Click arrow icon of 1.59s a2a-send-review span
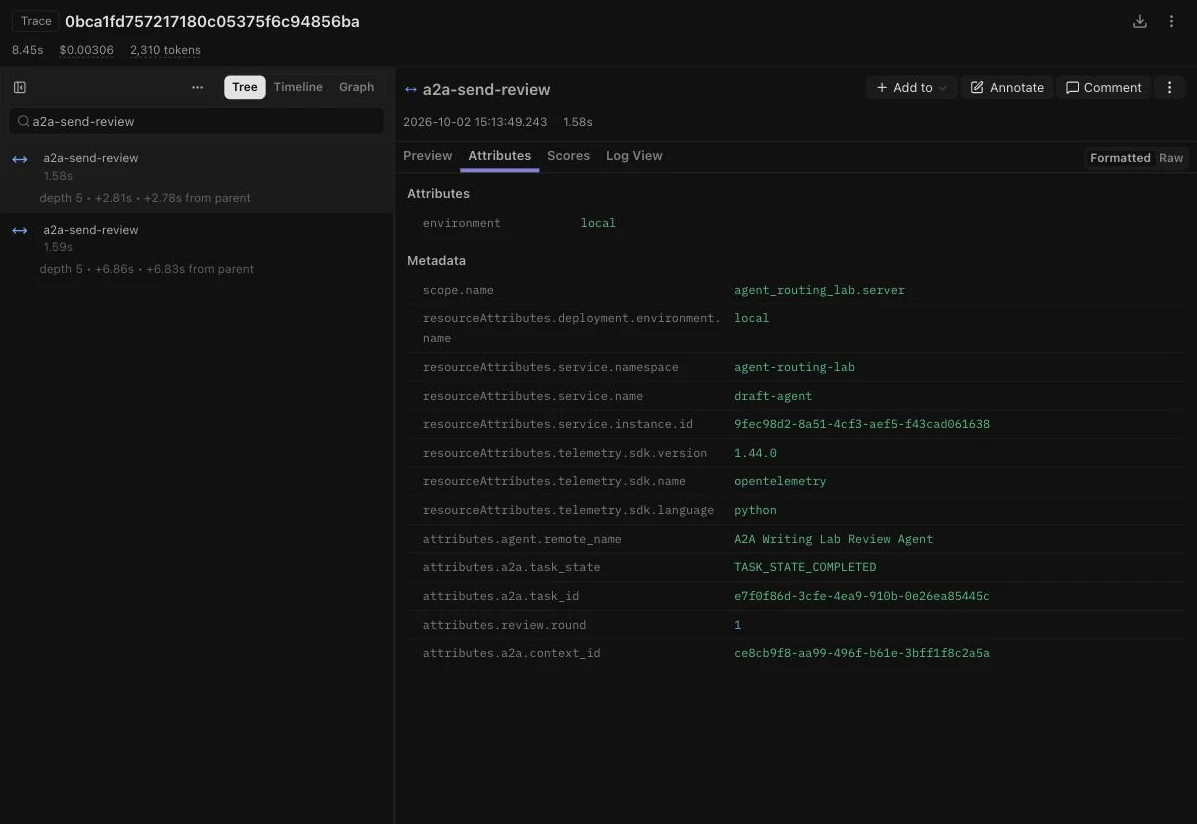The width and height of the screenshot is (1197, 824). (x=20, y=230)
